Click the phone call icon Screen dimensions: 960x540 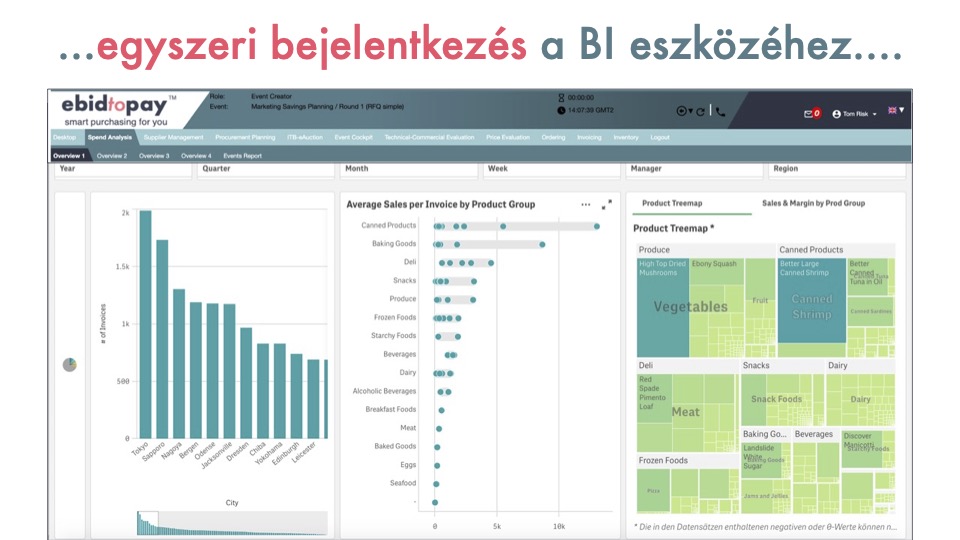(720, 112)
